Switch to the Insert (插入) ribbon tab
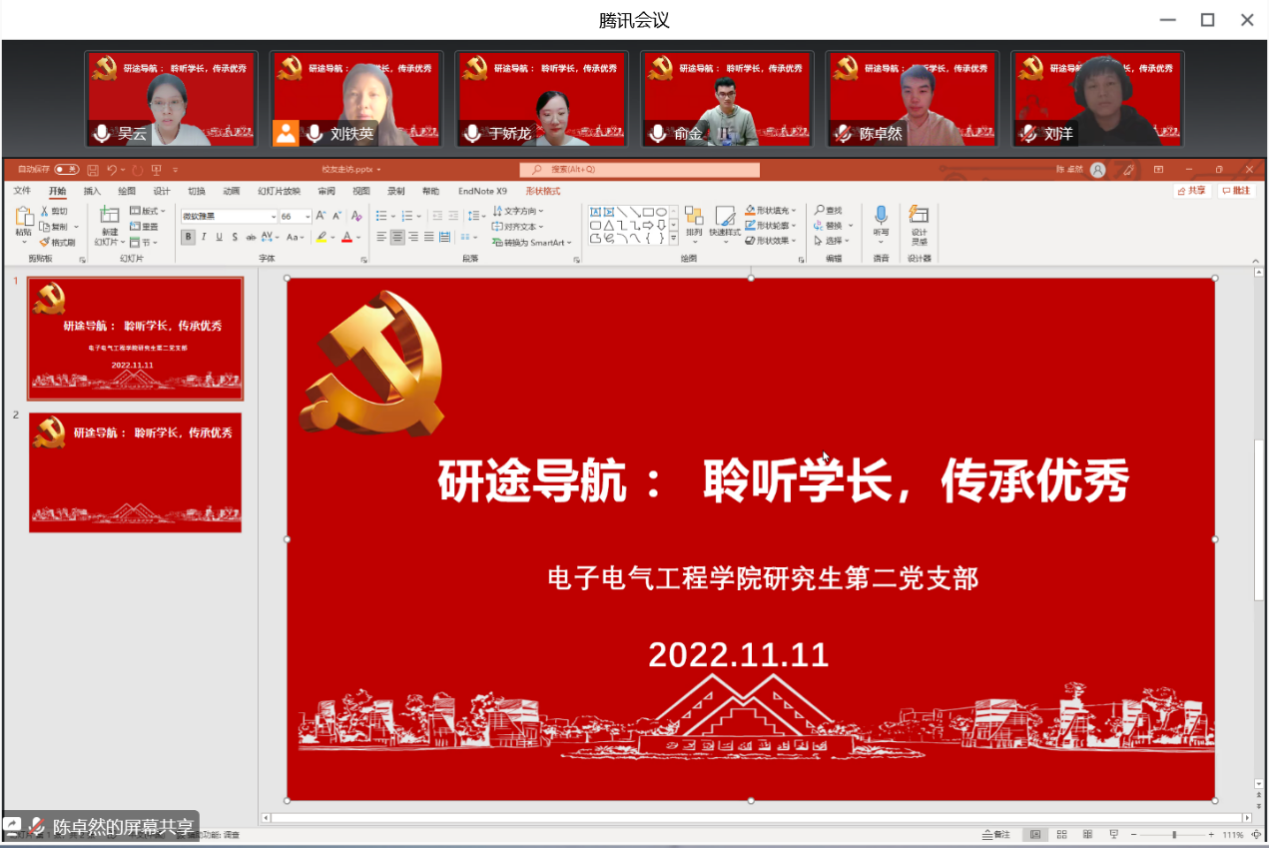The width and height of the screenshot is (1269, 848). [92, 191]
